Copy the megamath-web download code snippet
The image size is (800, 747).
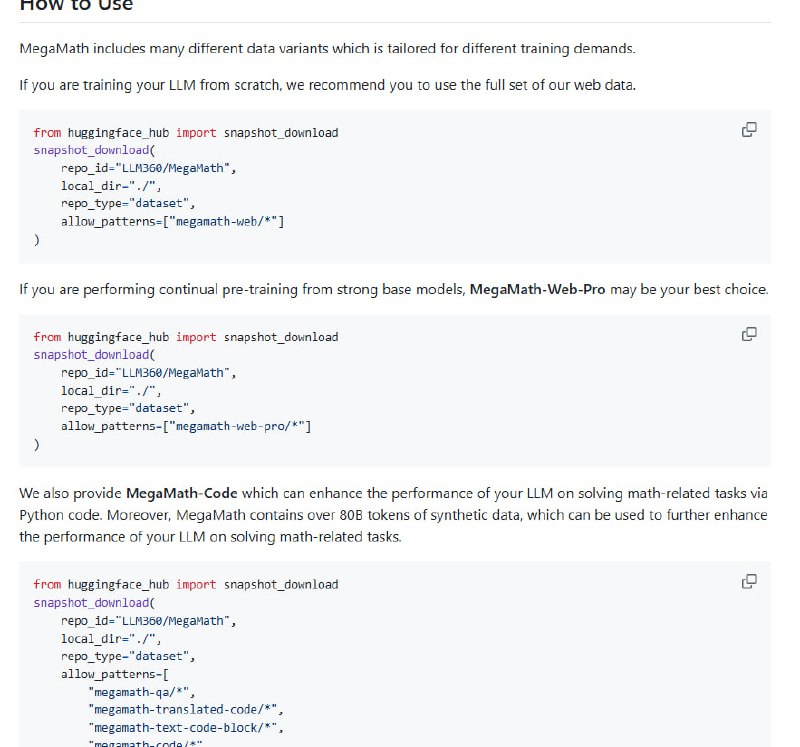click(x=748, y=130)
